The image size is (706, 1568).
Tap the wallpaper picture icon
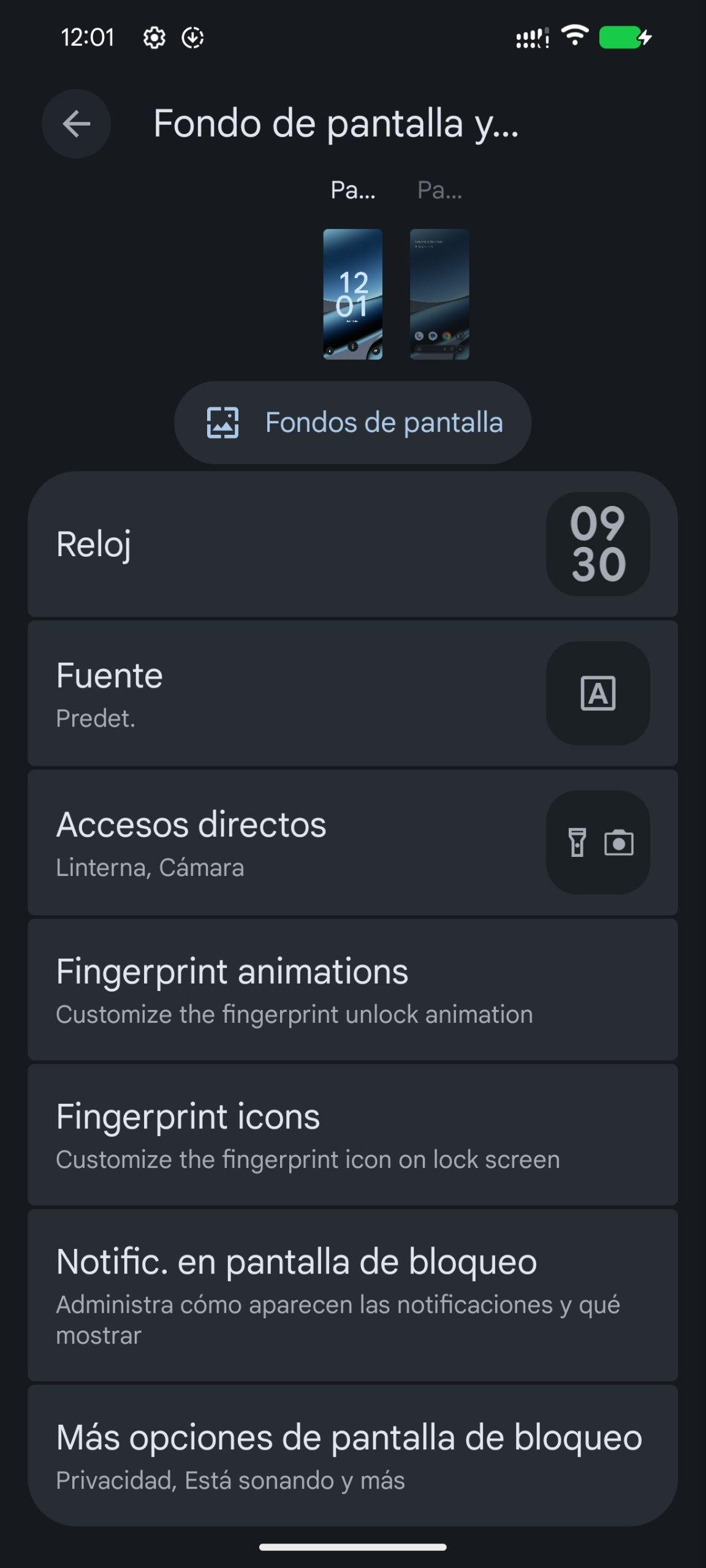pyautogui.click(x=222, y=423)
